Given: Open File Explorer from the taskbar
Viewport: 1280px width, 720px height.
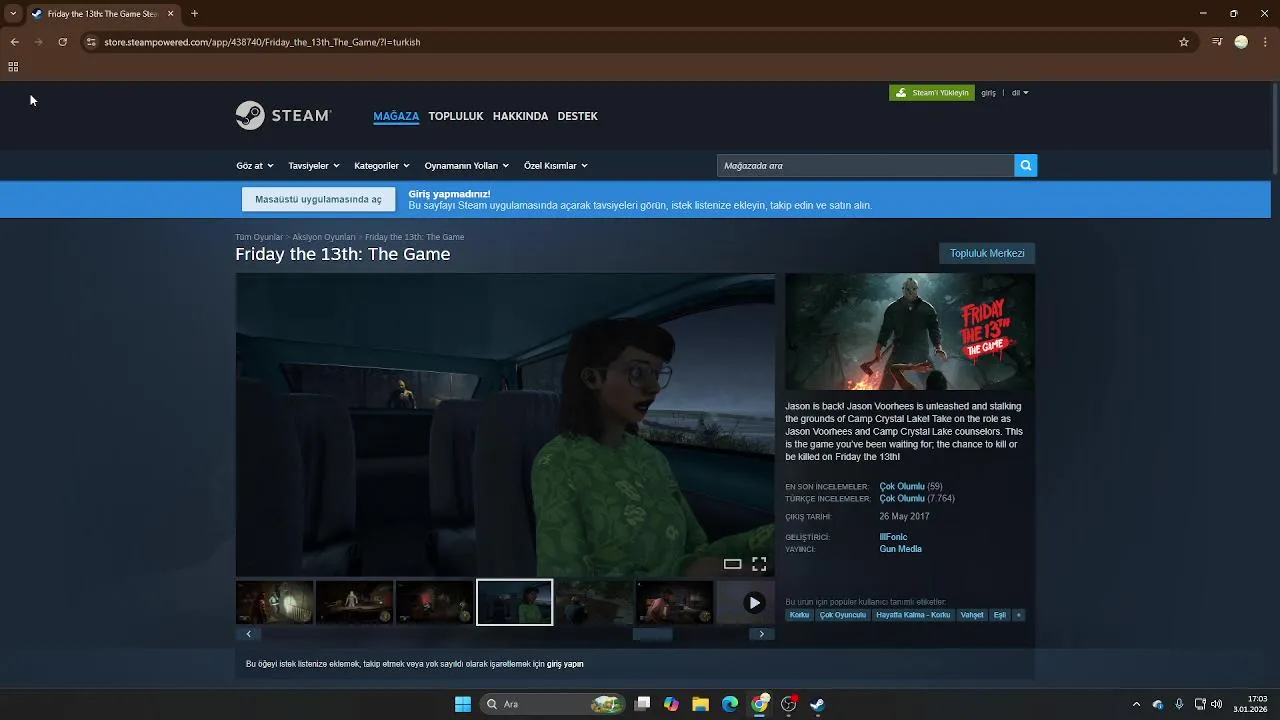Looking at the screenshot, I should click(x=700, y=704).
